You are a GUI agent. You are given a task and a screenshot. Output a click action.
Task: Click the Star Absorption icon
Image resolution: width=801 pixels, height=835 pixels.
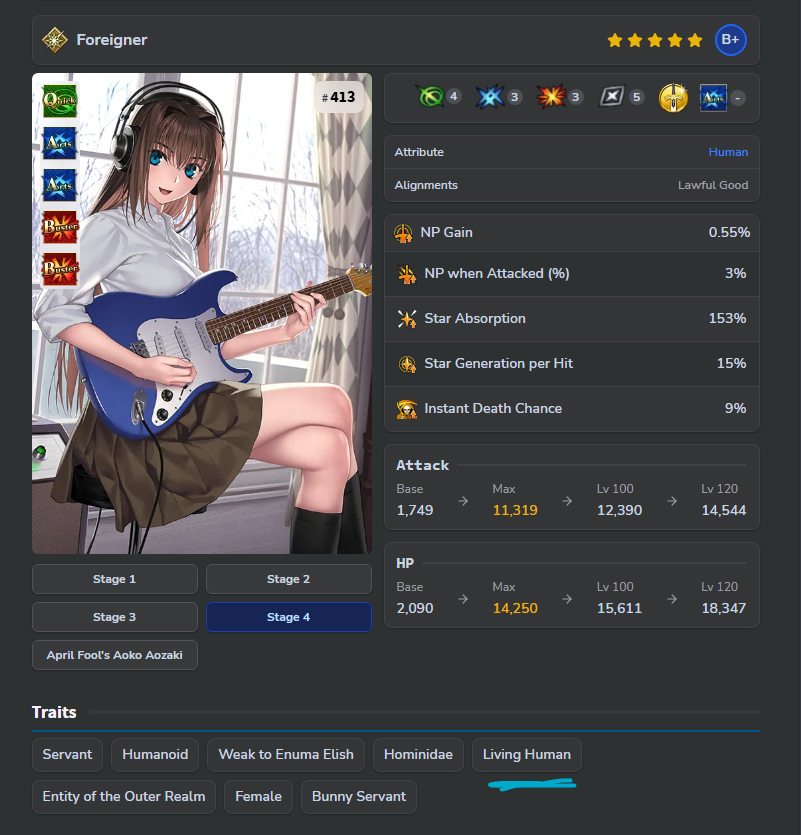tap(407, 319)
